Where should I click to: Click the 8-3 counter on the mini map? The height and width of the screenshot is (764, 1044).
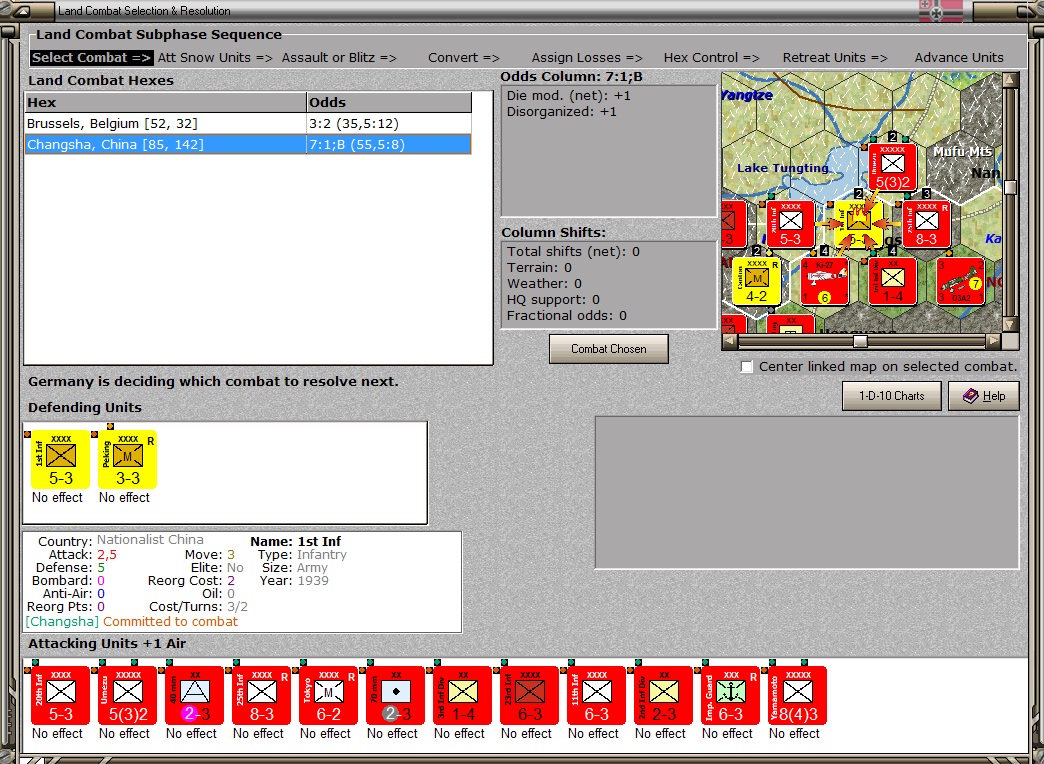(x=926, y=224)
